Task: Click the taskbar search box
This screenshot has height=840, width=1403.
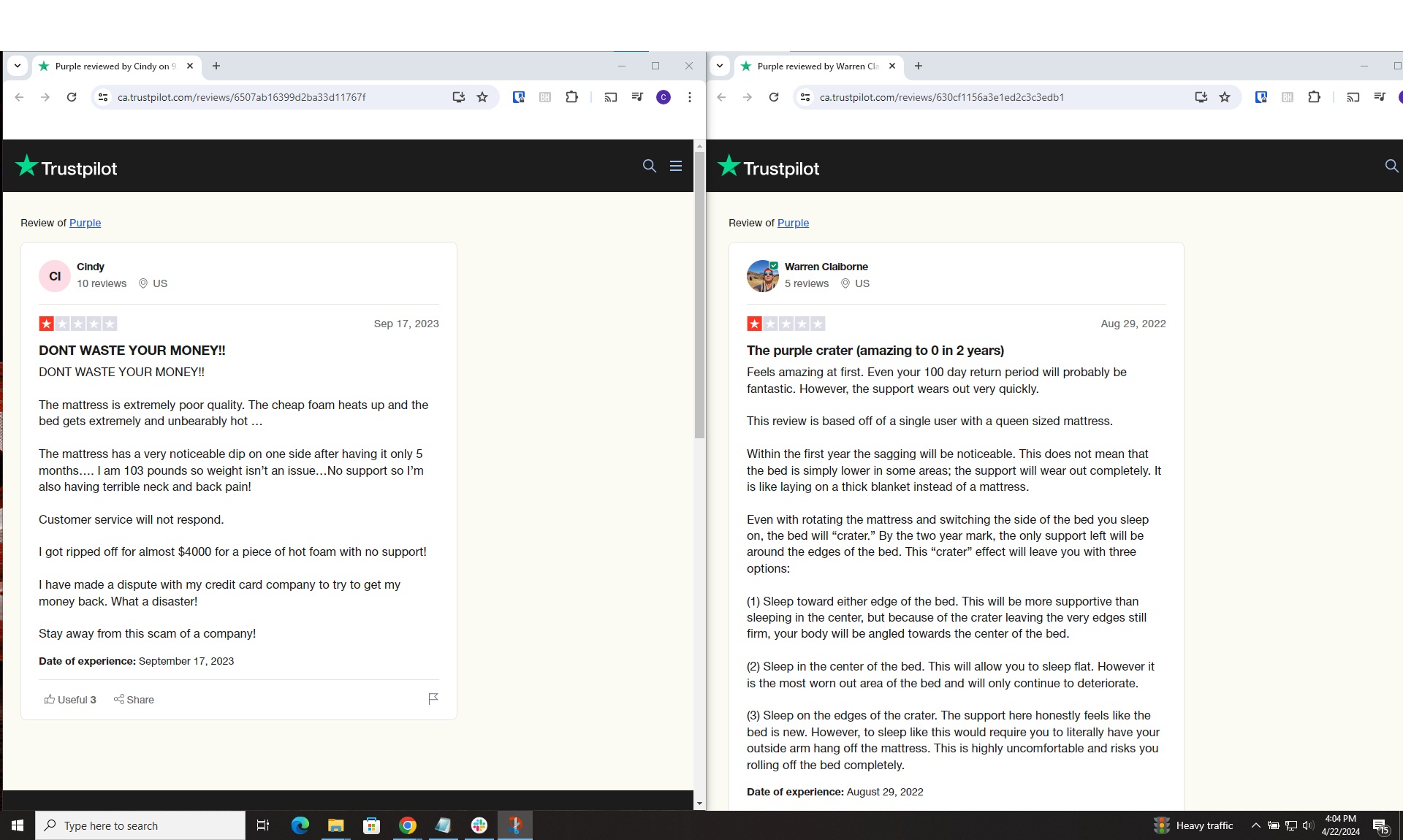Action: click(140, 825)
